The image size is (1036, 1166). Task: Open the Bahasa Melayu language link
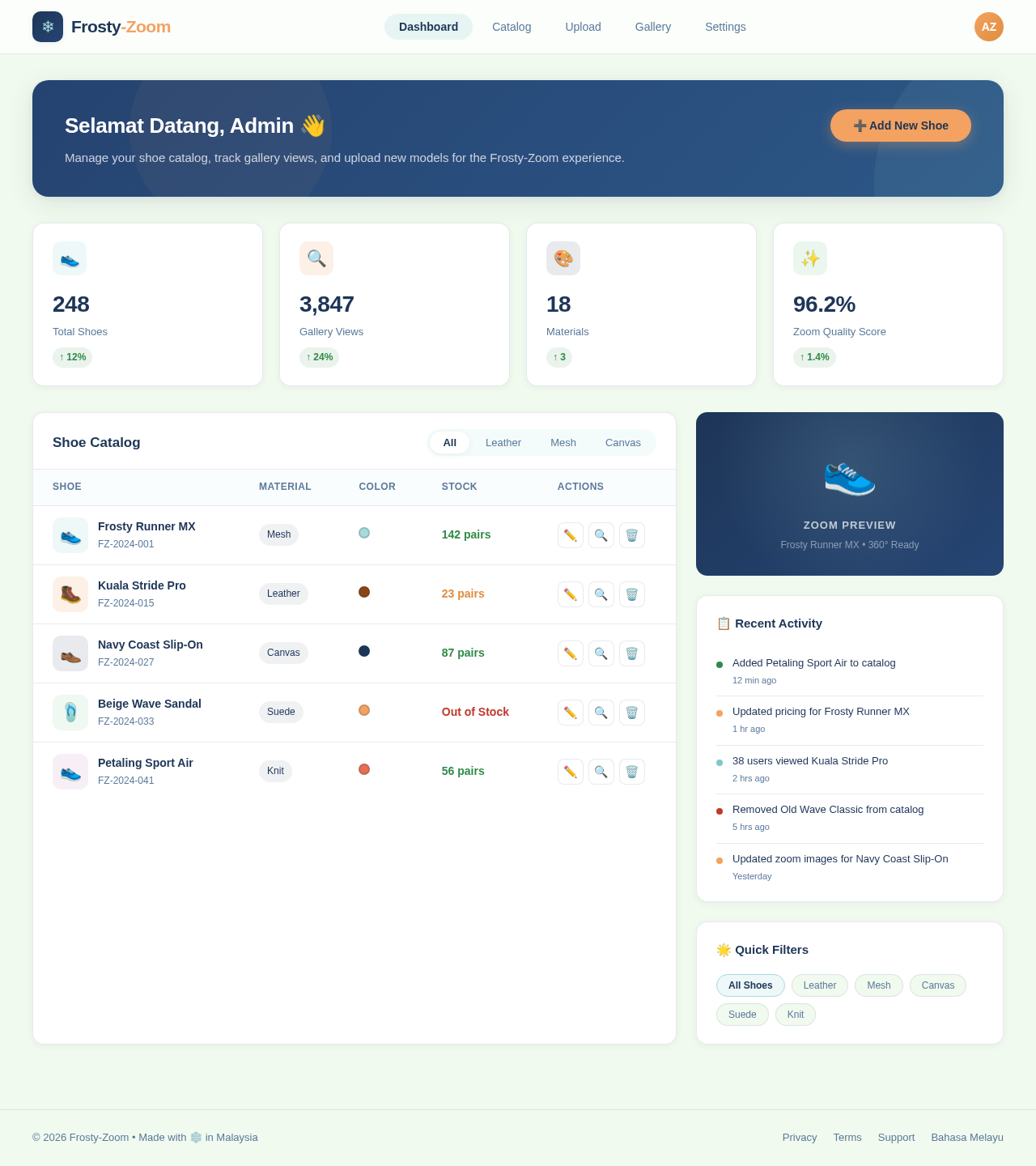coord(966,1137)
